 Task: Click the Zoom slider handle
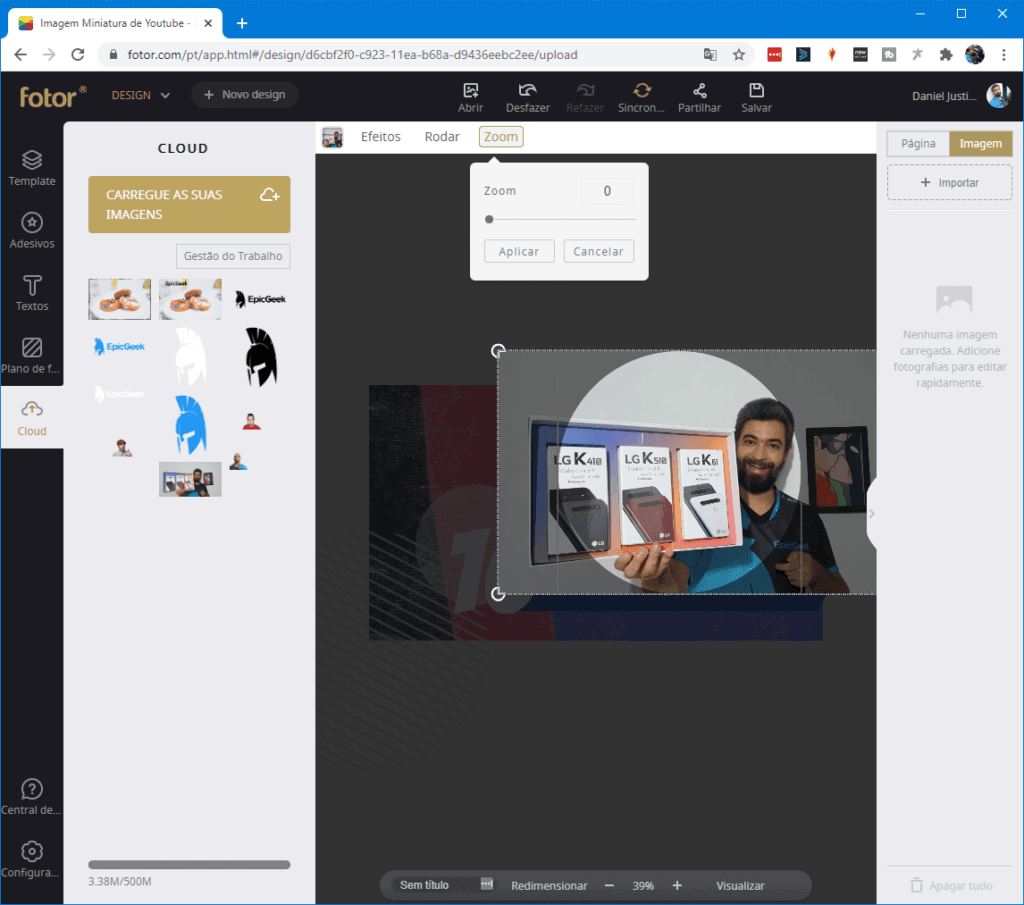point(489,219)
